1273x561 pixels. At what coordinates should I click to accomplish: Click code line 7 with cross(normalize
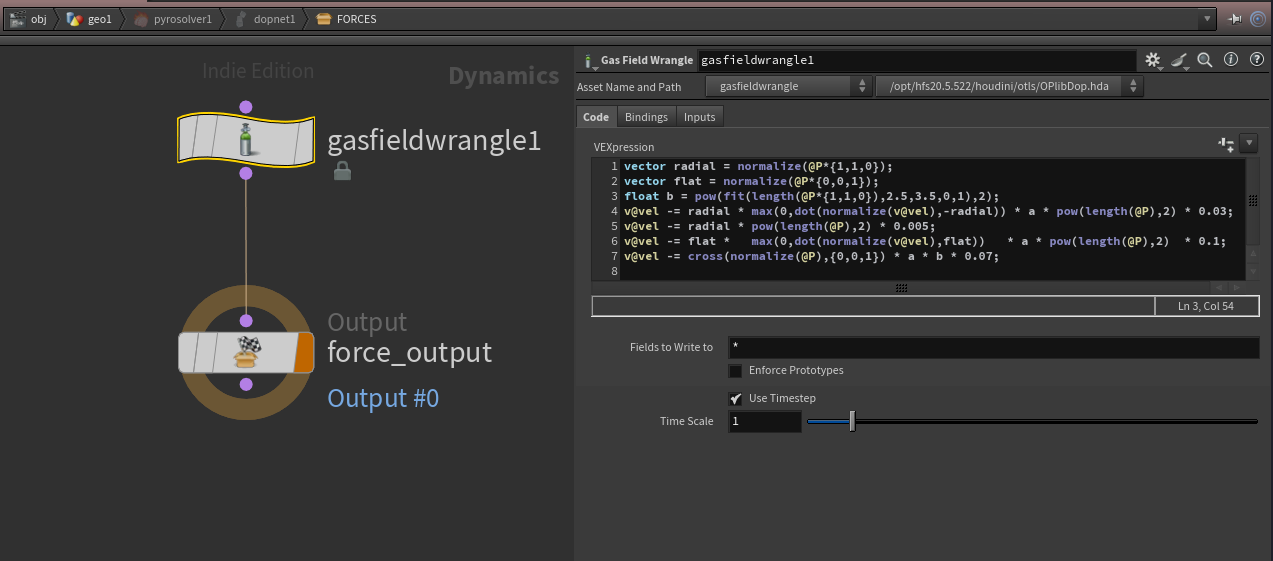click(x=811, y=256)
